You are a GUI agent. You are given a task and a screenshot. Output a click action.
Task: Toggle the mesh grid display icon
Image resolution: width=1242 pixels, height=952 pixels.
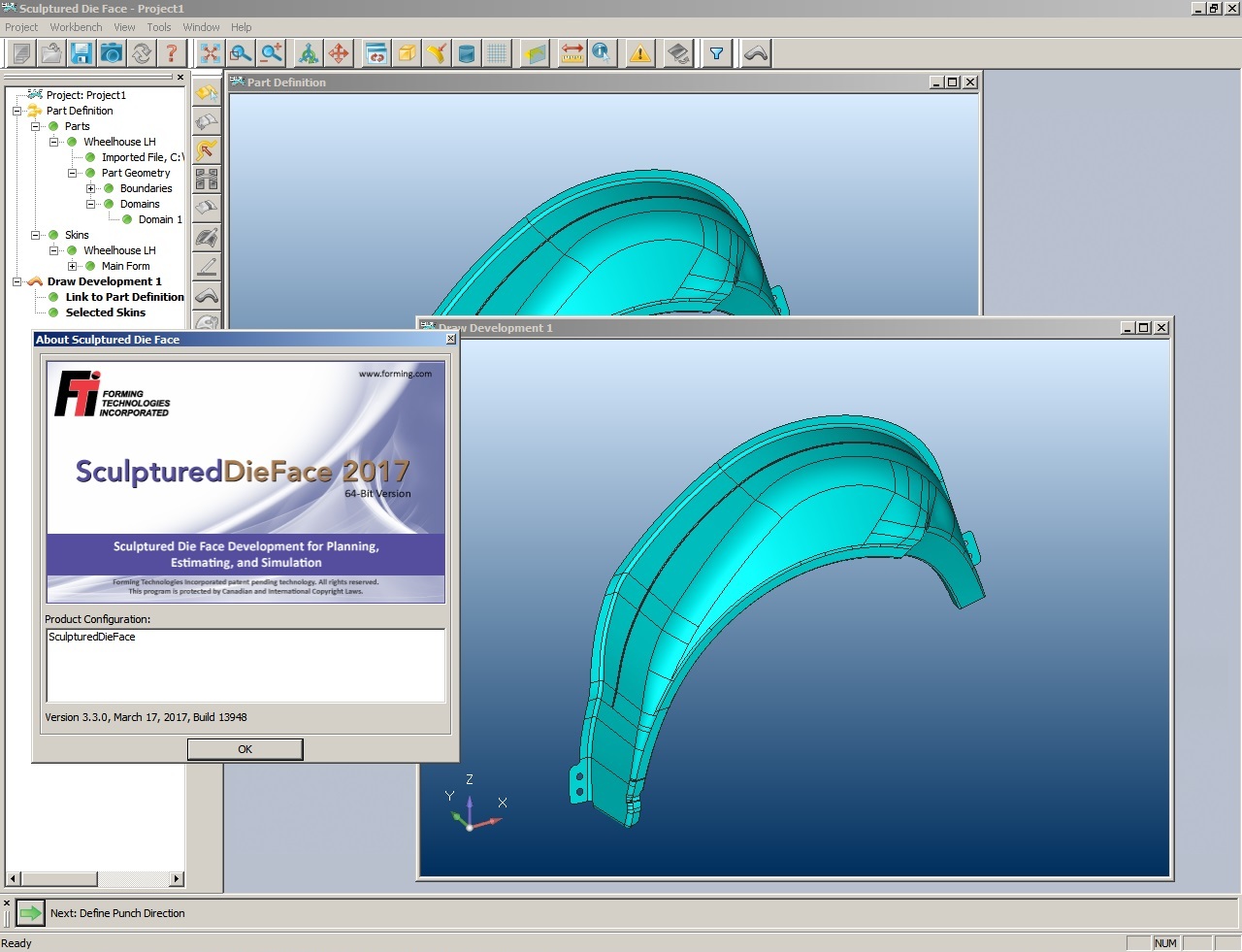pos(497,53)
